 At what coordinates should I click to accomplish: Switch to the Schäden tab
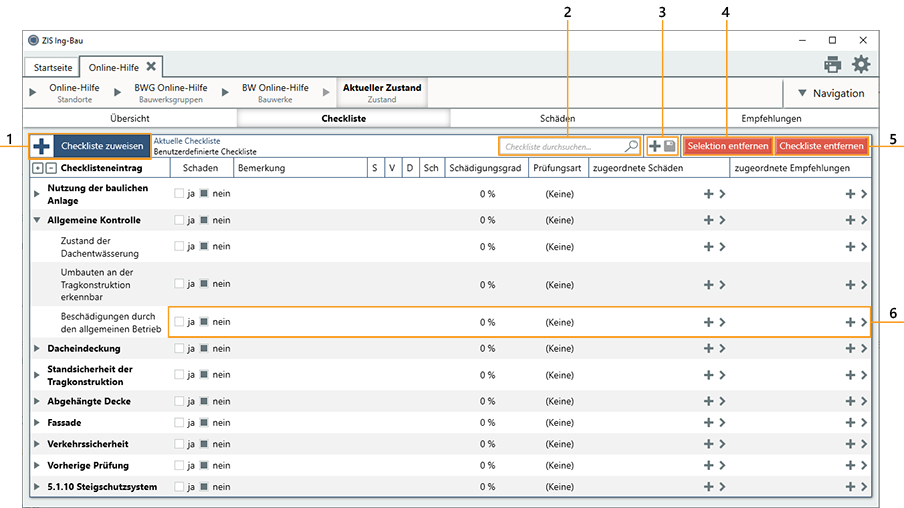tap(557, 118)
